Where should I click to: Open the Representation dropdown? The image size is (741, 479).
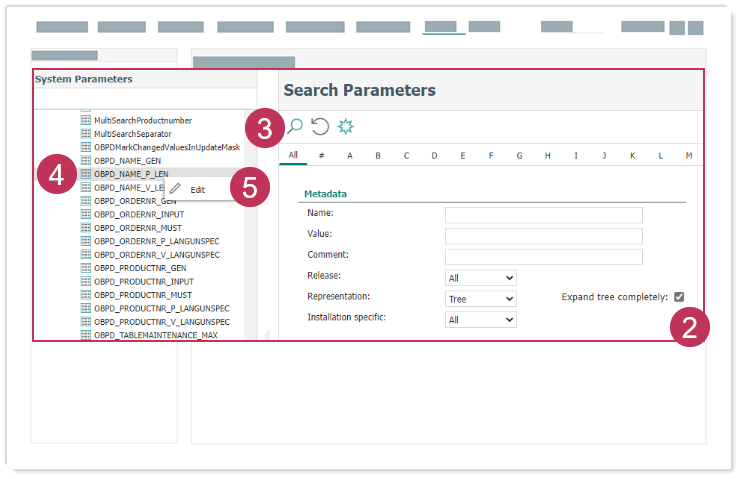480,298
